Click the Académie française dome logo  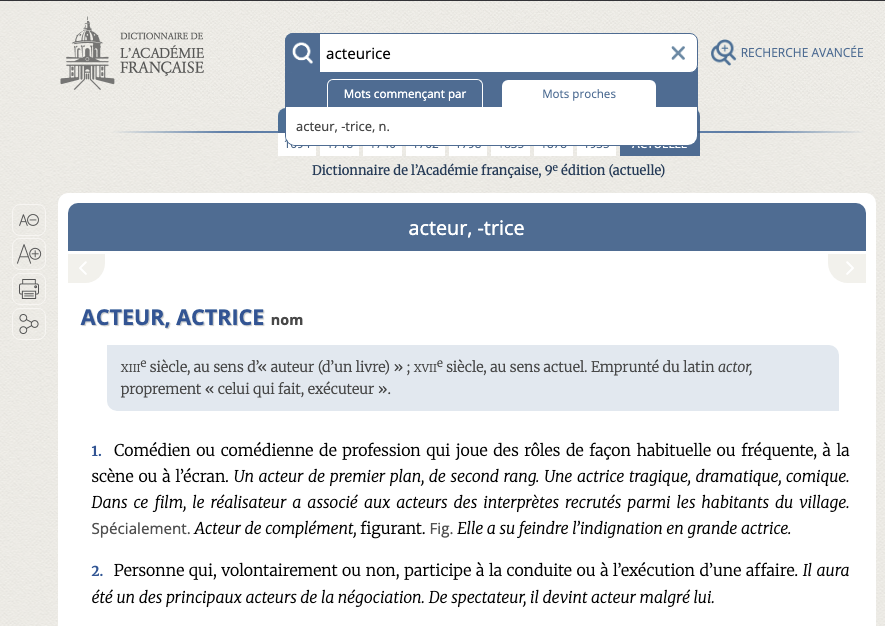point(87,54)
